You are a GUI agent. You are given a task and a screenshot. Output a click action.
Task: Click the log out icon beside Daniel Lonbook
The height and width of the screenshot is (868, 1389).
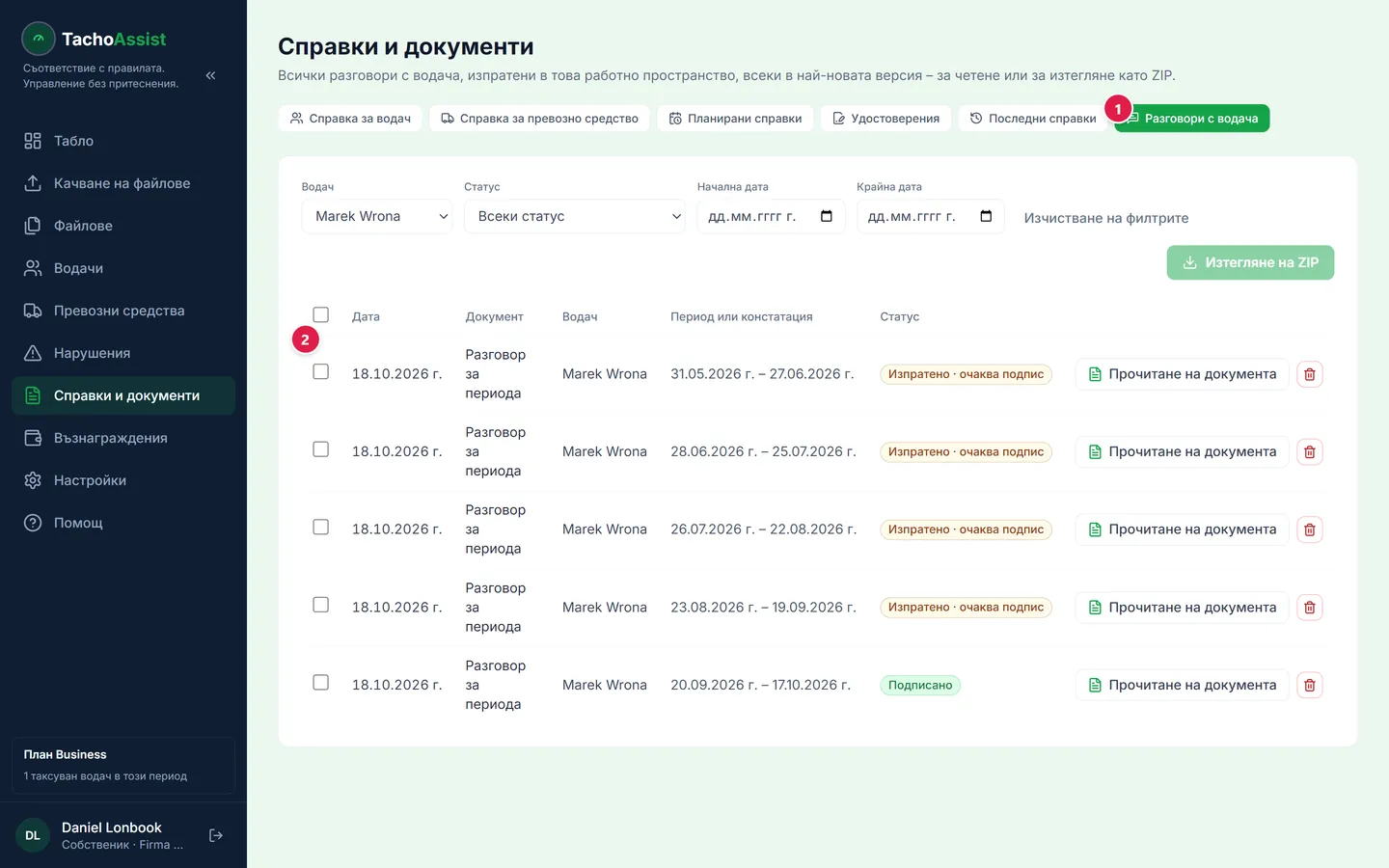pos(216,835)
